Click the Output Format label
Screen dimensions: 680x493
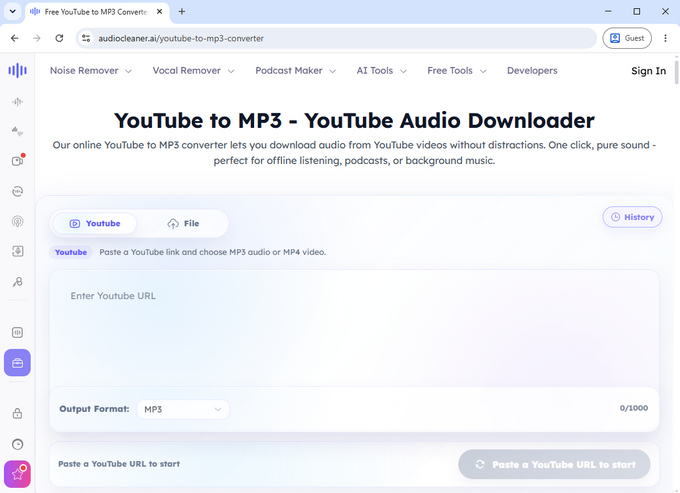pos(94,409)
